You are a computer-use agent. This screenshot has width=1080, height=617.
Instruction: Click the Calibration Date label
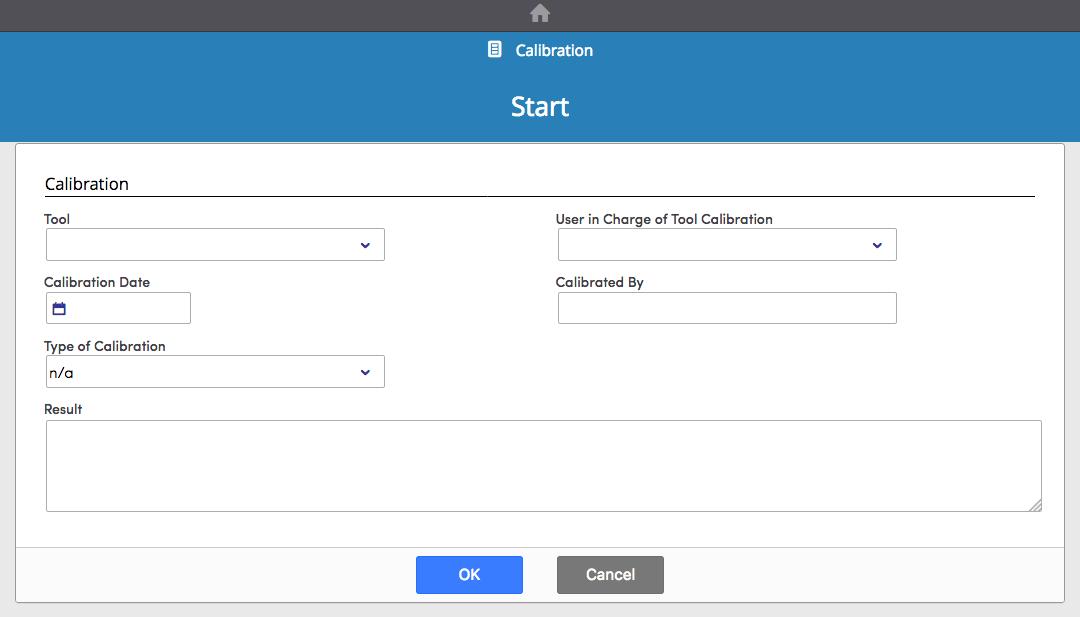pyautogui.click(x=97, y=282)
